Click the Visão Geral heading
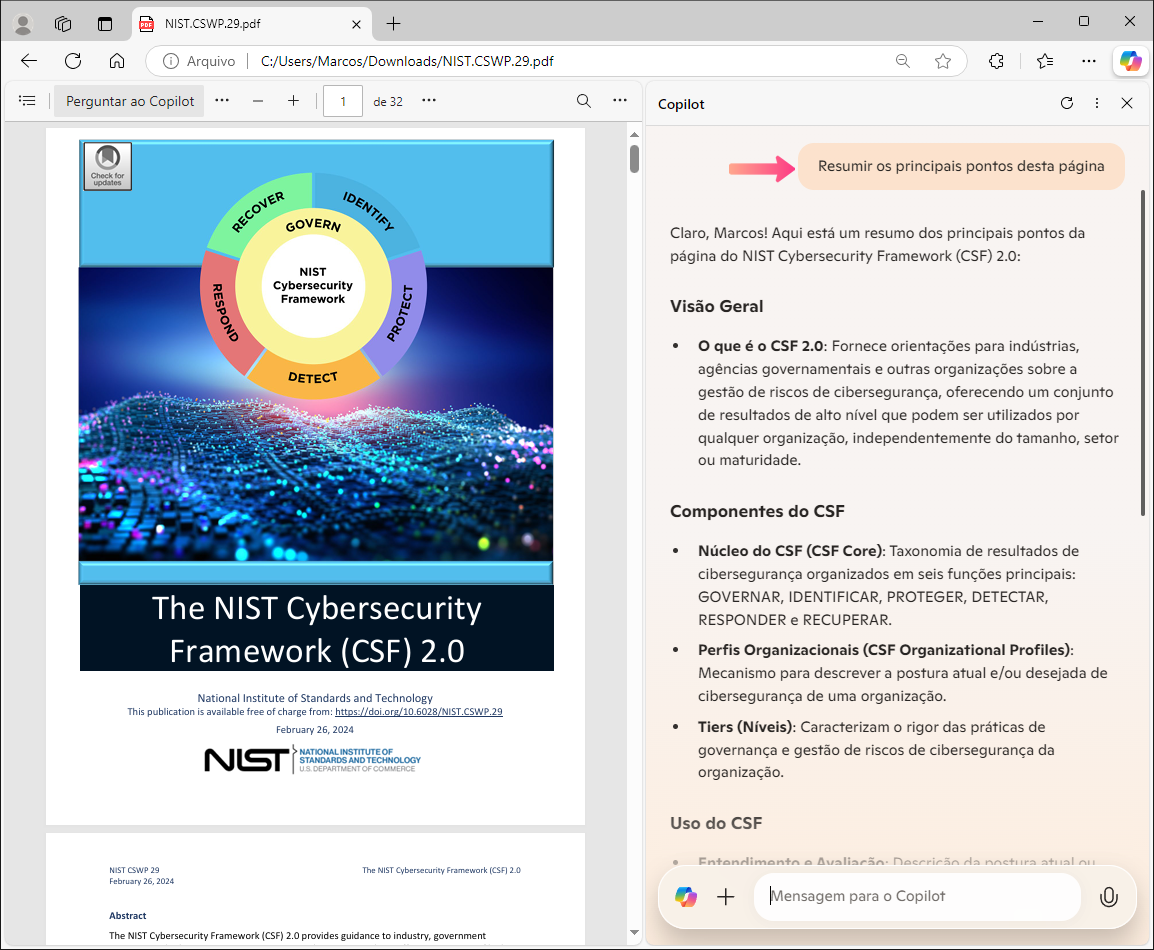 [x=716, y=306]
